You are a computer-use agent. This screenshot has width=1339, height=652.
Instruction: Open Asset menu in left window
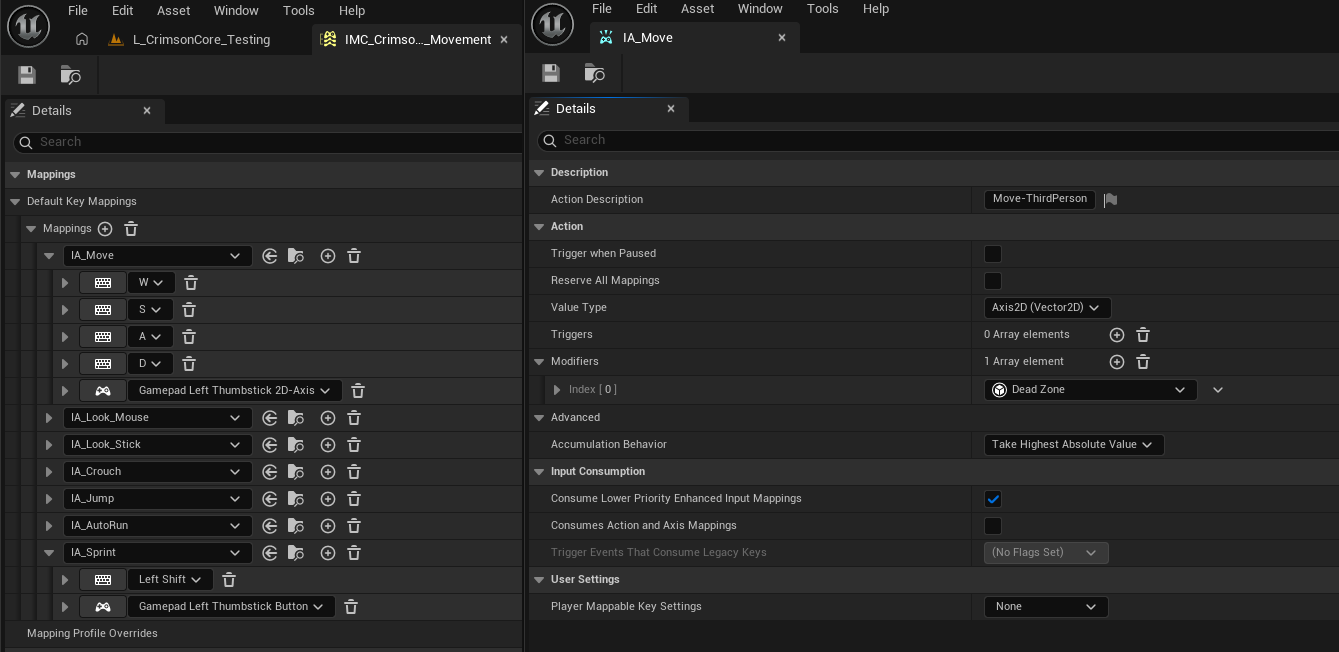coord(173,10)
